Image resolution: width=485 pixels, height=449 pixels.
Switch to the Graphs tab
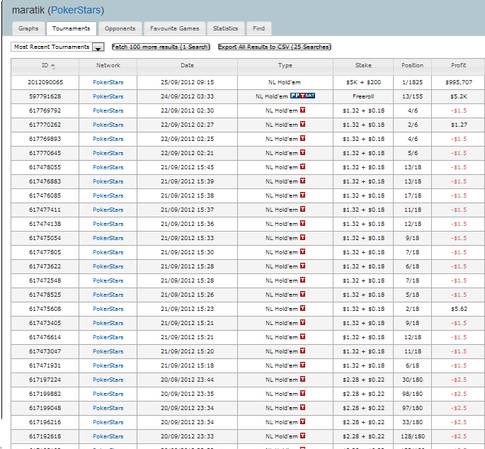pos(28,29)
